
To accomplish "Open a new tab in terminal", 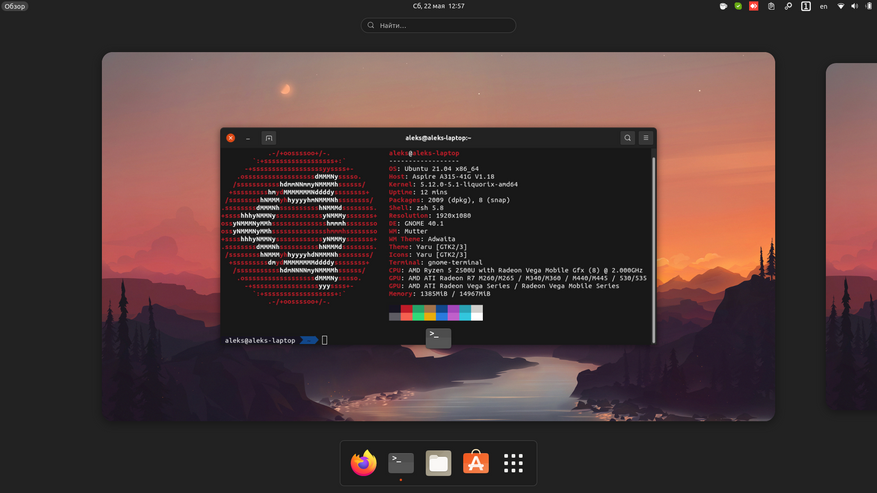I will point(269,138).
